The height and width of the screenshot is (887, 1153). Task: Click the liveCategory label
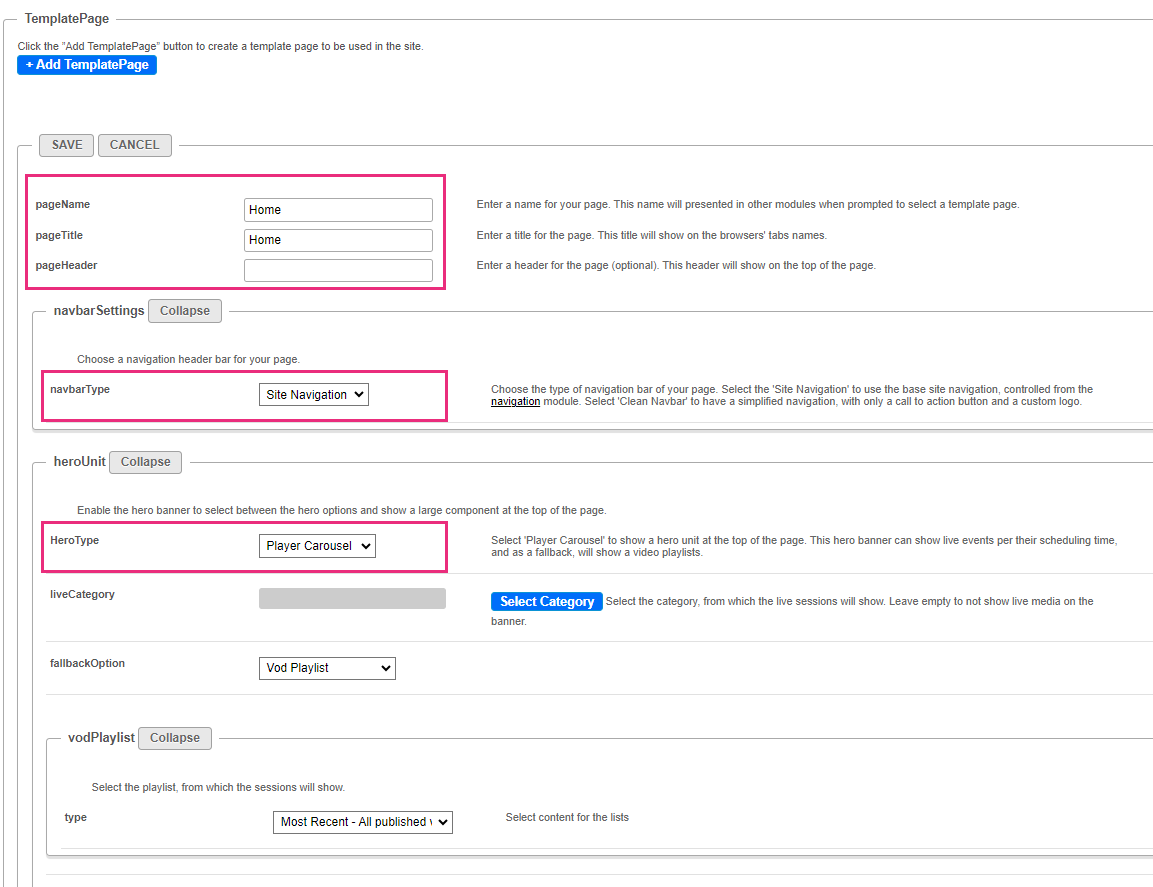coord(82,594)
